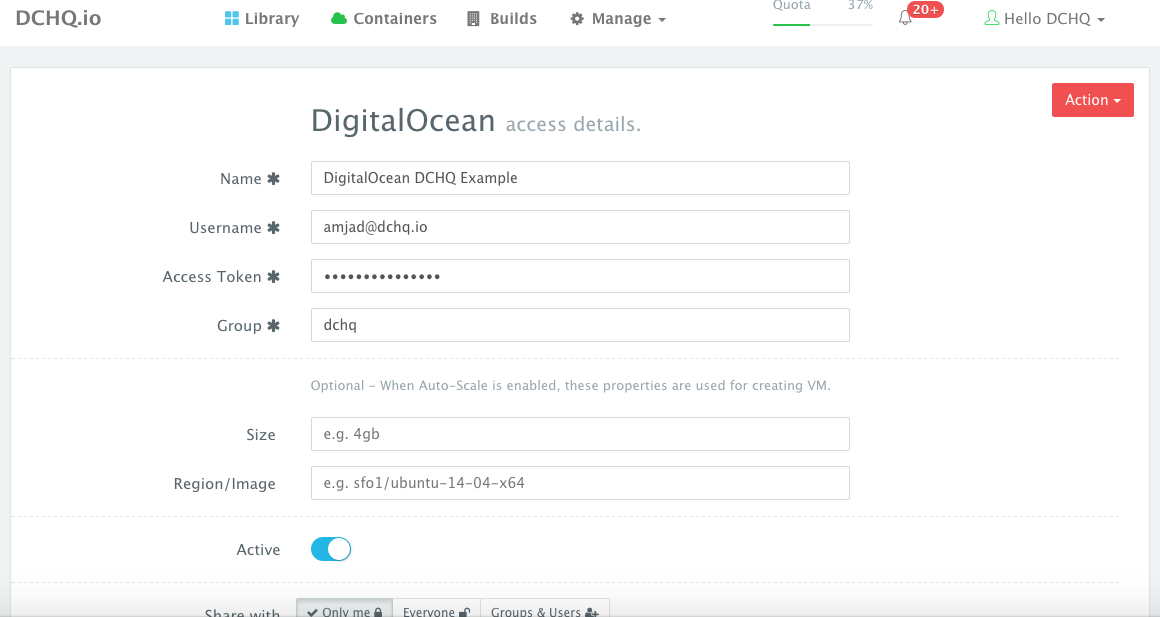Click the 'Active' label text
This screenshot has width=1160, height=617.
[258, 550]
